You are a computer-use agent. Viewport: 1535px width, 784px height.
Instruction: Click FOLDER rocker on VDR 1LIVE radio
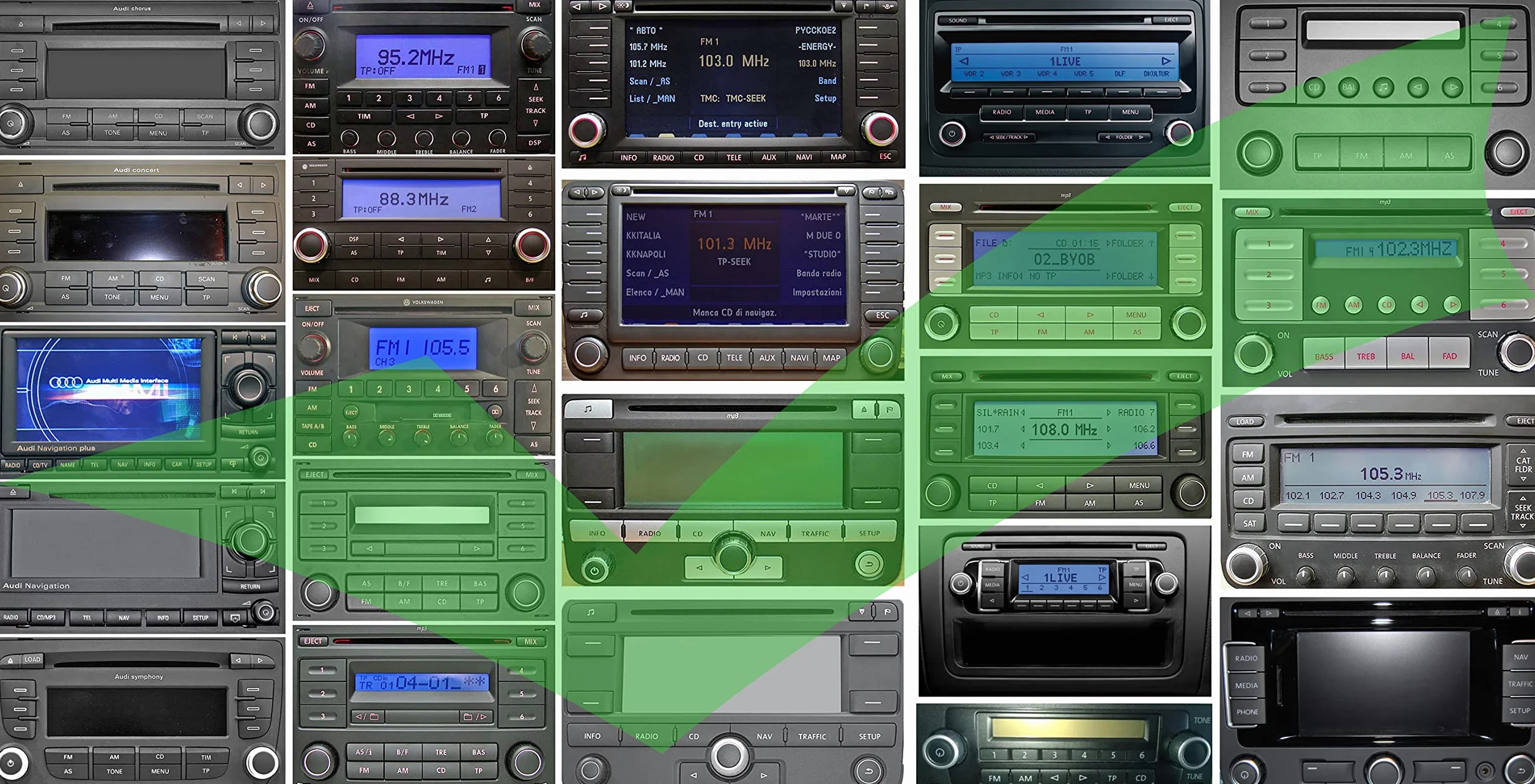pyautogui.click(x=1124, y=137)
